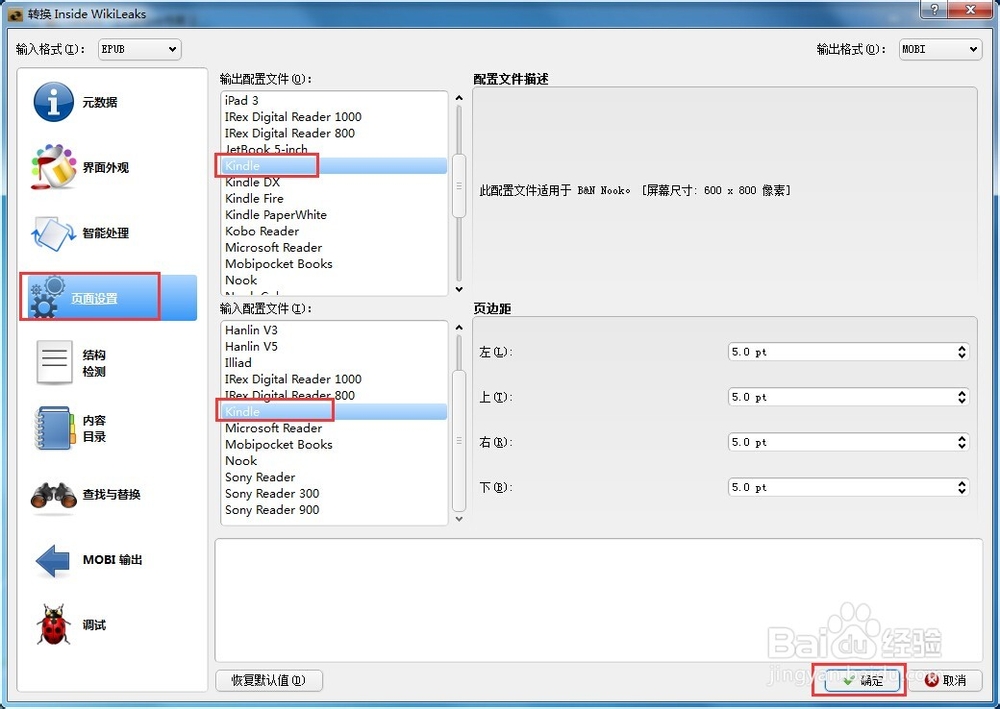This screenshot has height=709, width=1000.
Task: Select the 查找与替换 binoculars icon
Action: coord(54,495)
